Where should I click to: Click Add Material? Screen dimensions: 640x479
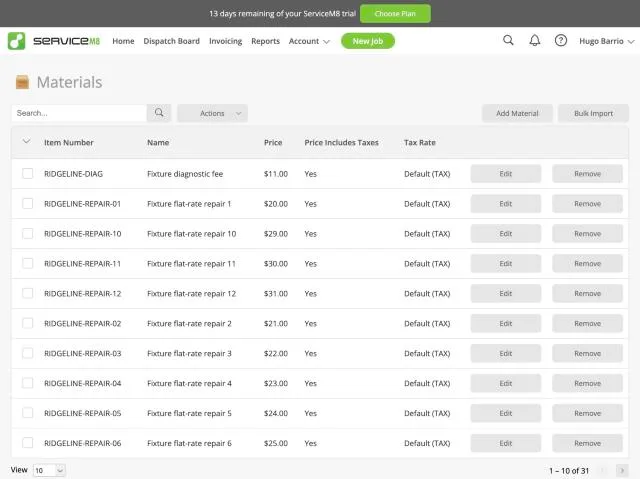tap(517, 113)
